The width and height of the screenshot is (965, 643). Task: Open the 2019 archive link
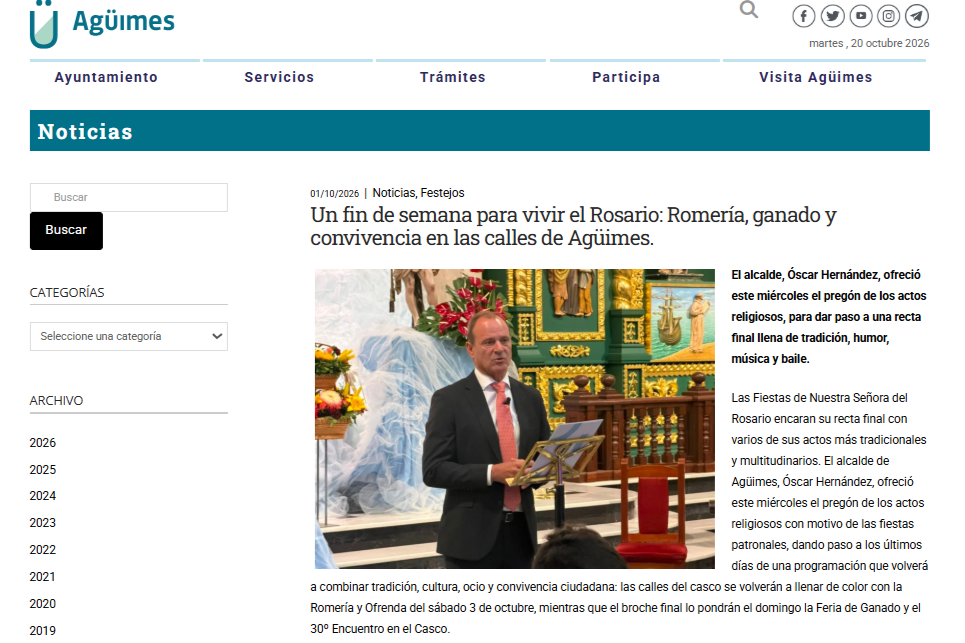pyautogui.click(x=42, y=631)
